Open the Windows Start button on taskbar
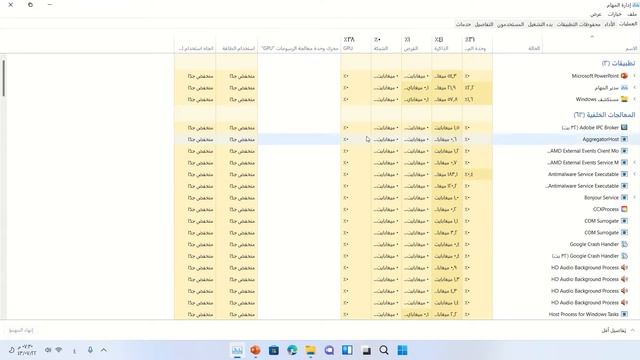Image resolution: width=640 pixels, height=360 pixels. point(402,350)
